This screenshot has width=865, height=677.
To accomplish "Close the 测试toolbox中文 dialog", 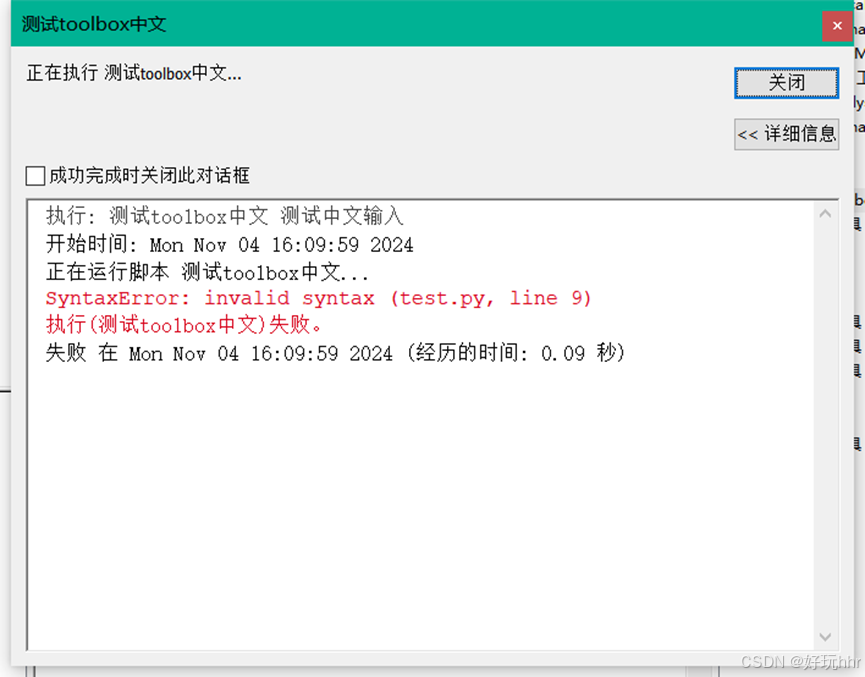I will click(837, 26).
